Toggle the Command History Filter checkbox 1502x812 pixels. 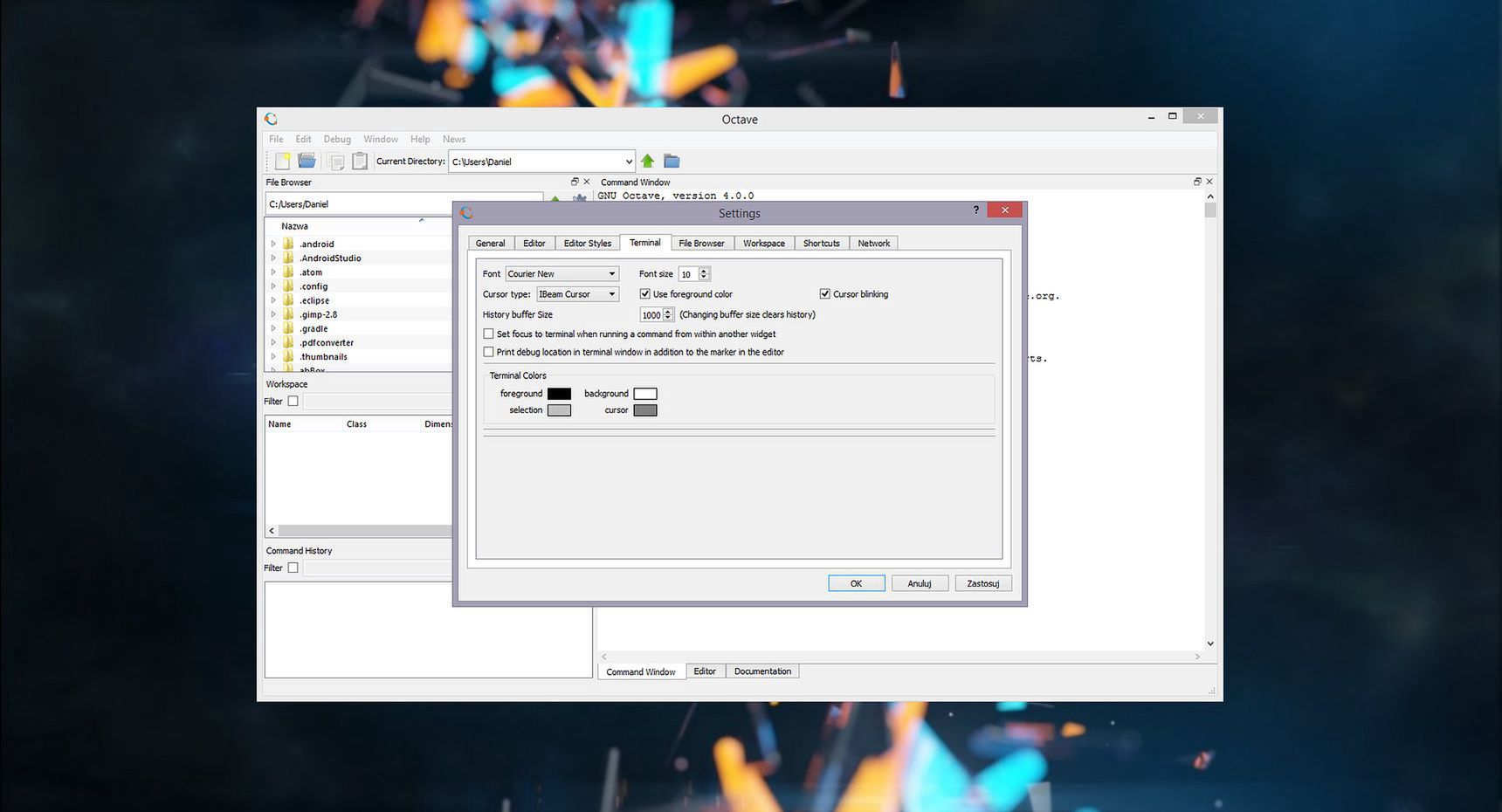click(293, 568)
